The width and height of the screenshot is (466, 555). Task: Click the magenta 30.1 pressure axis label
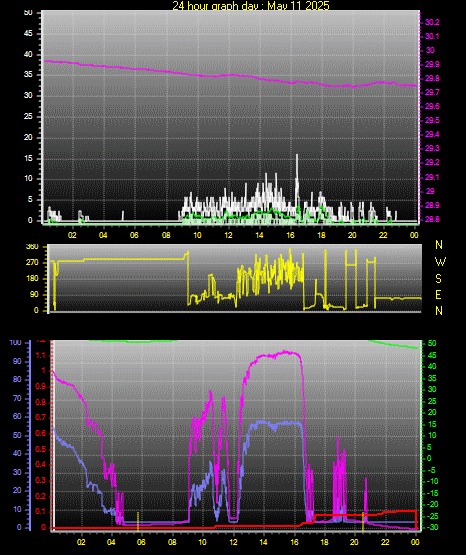(x=432, y=36)
